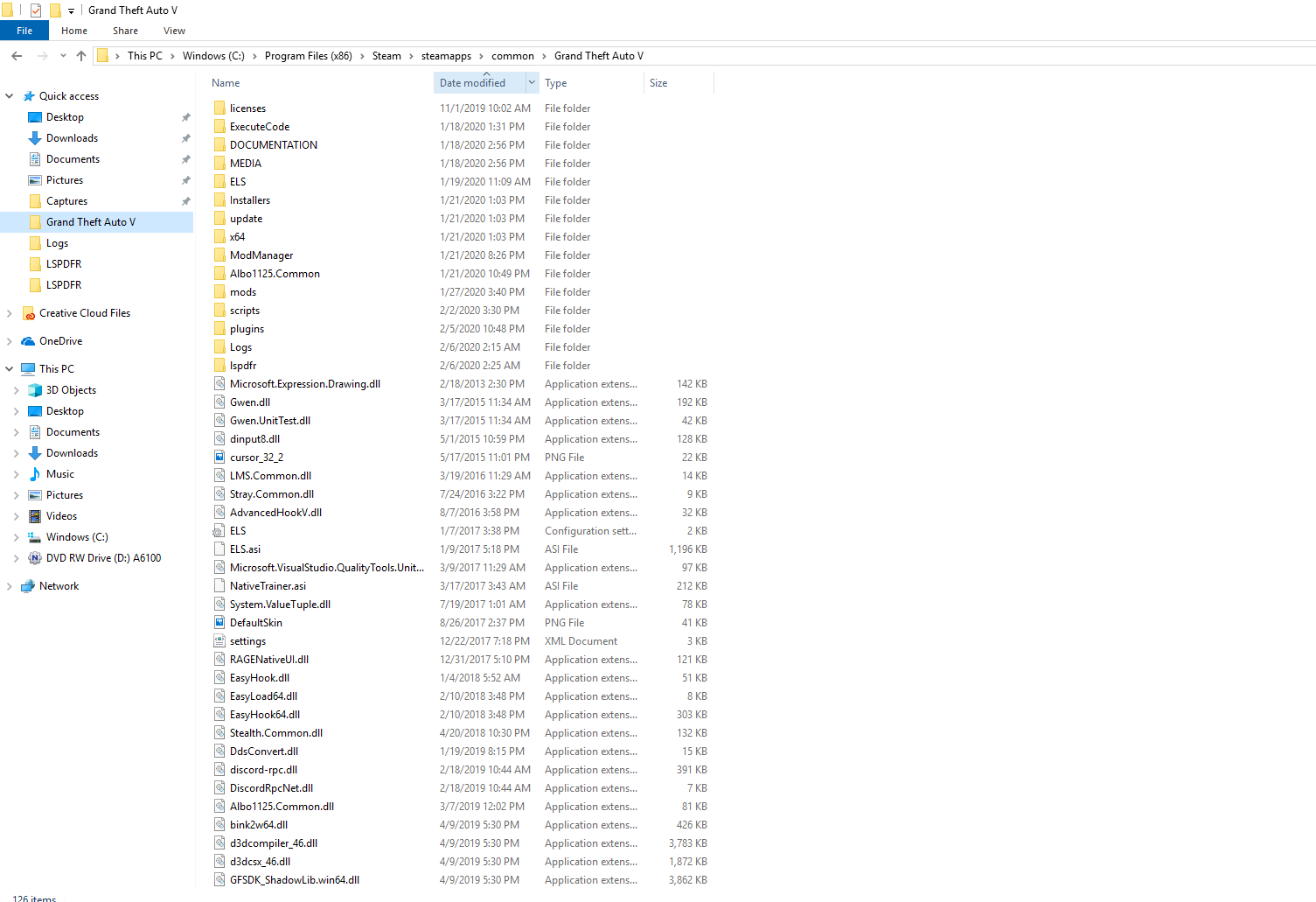Select the Albo1125.Common folder row
Image resolution: width=1316 pixels, height=902 pixels.
(460, 274)
